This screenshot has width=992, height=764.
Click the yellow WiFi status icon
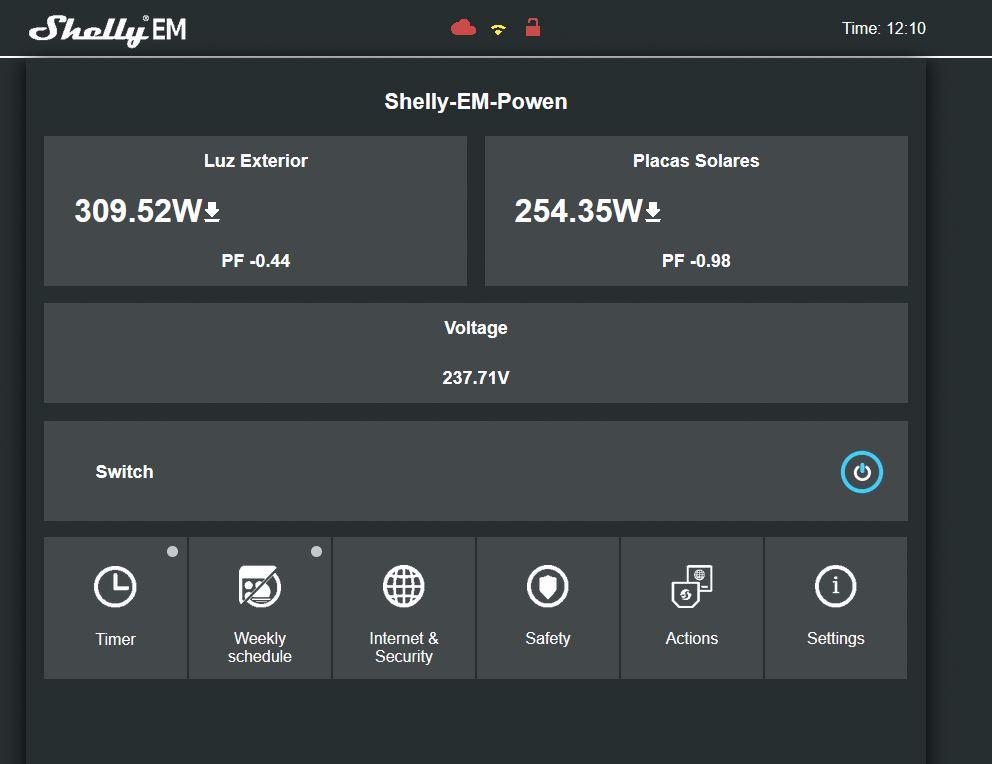(498, 29)
